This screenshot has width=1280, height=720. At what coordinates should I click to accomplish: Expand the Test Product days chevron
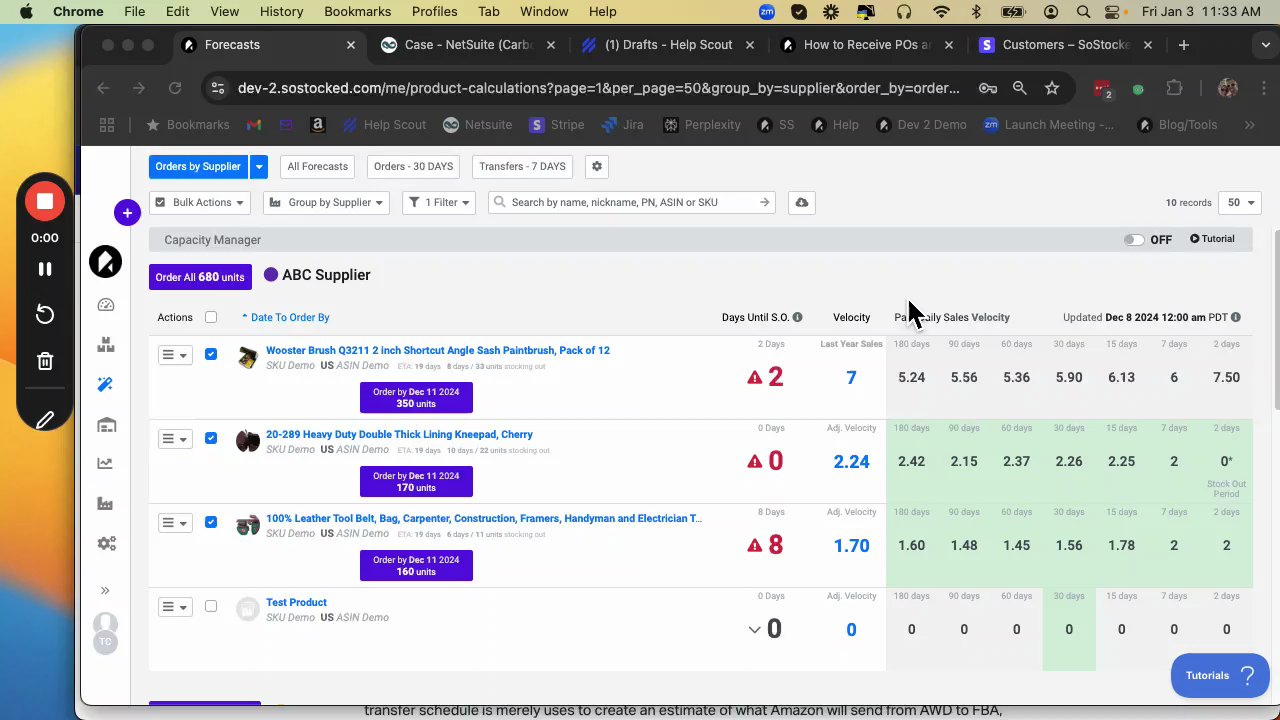[755, 630]
